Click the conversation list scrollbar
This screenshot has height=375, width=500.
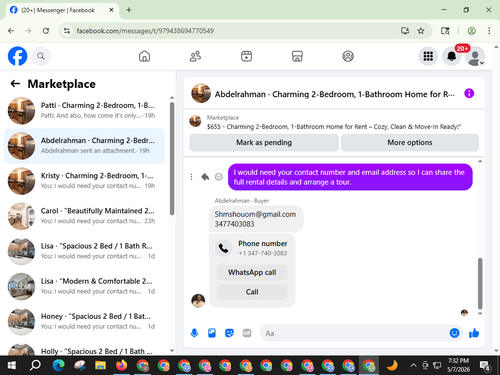[x=172, y=158]
